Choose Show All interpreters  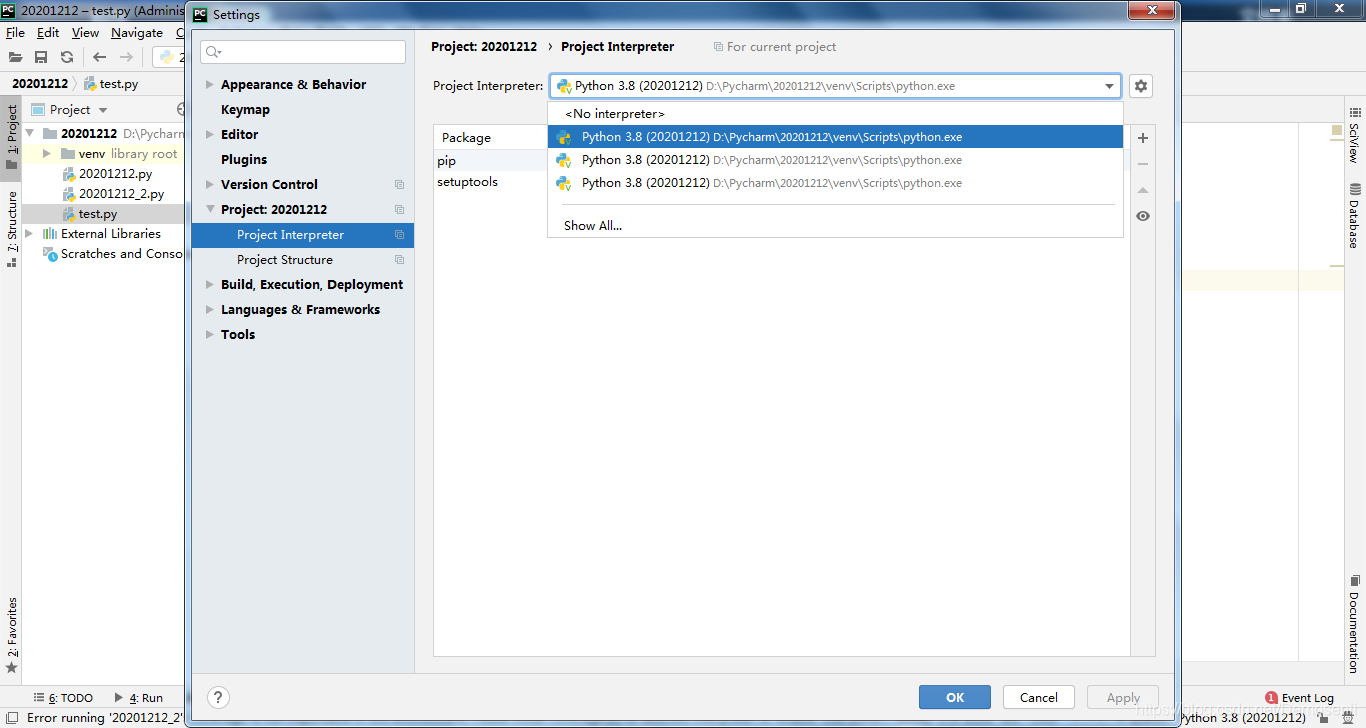(592, 226)
